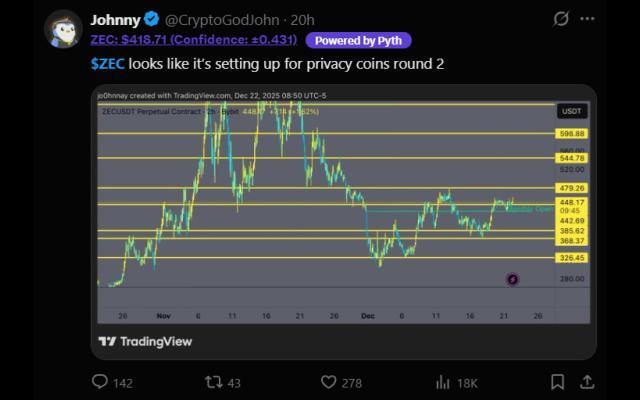View tweet analytics showing 18K views
This screenshot has height=400, width=640.
(x=442, y=381)
